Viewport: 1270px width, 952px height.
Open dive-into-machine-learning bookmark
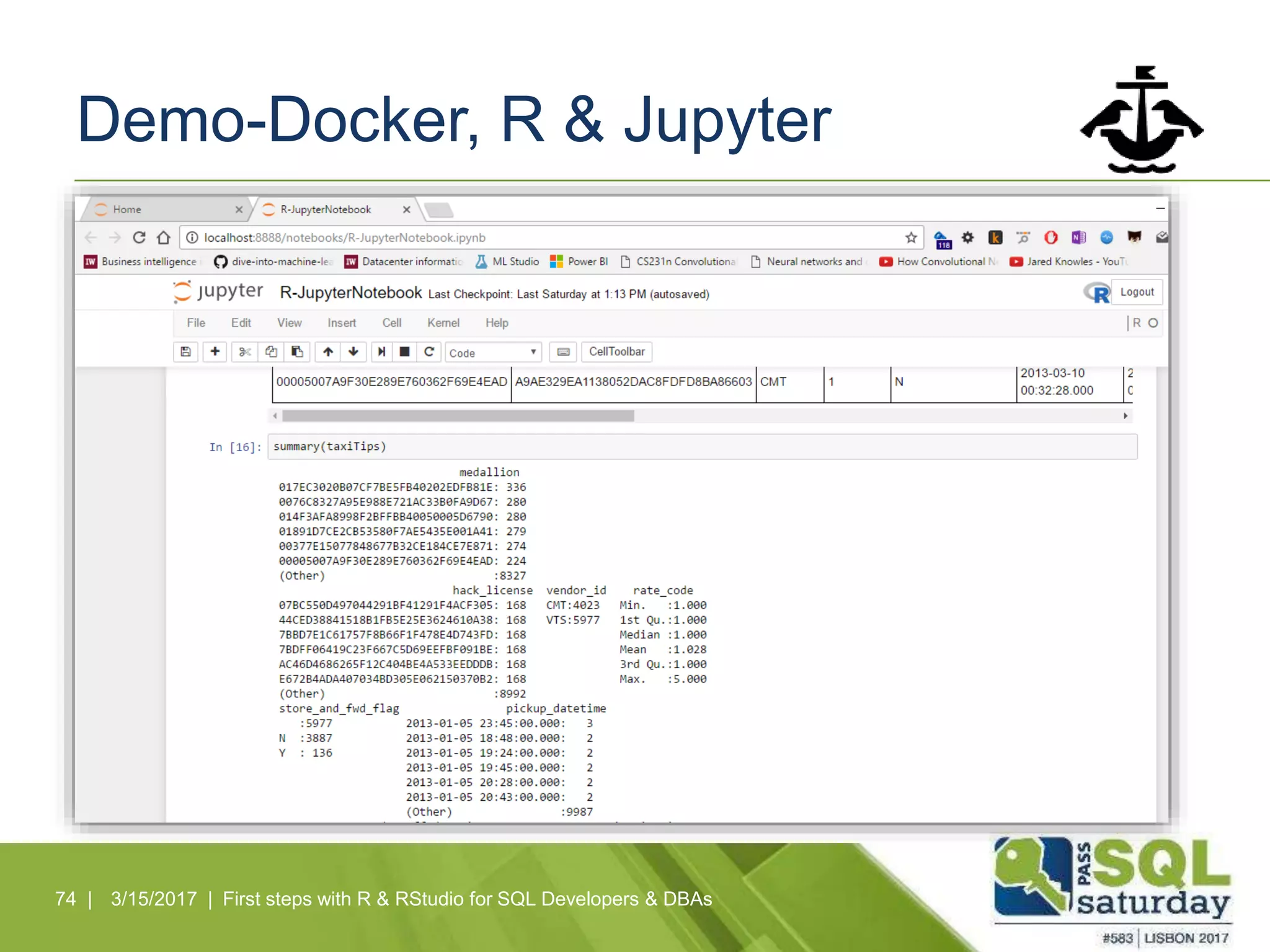273,262
